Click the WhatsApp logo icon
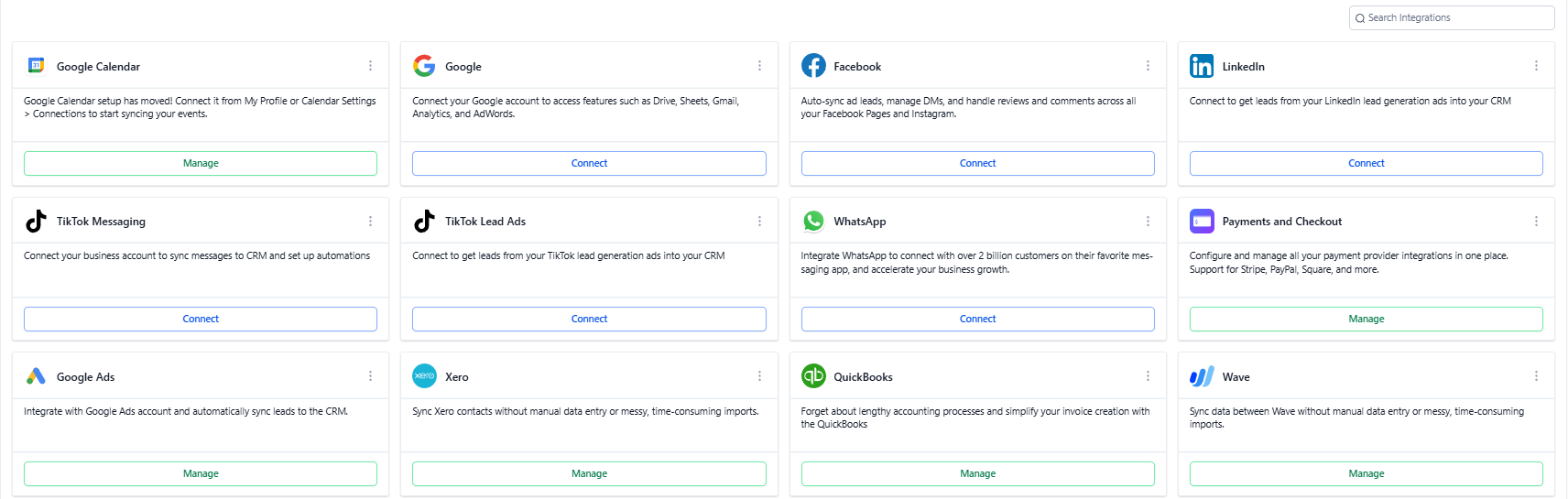The image size is (1568, 499). (x=813, y=221)
